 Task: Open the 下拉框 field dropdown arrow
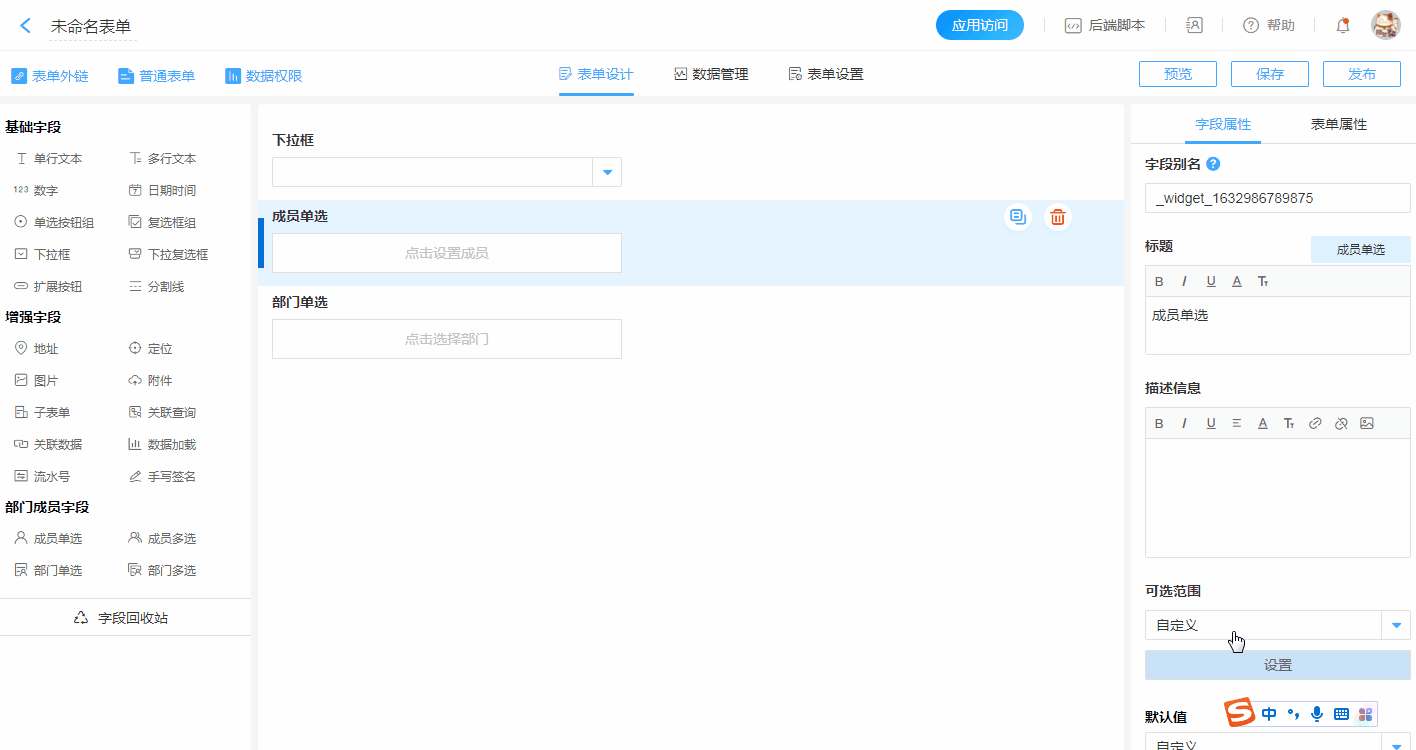[x=607, y=172]
